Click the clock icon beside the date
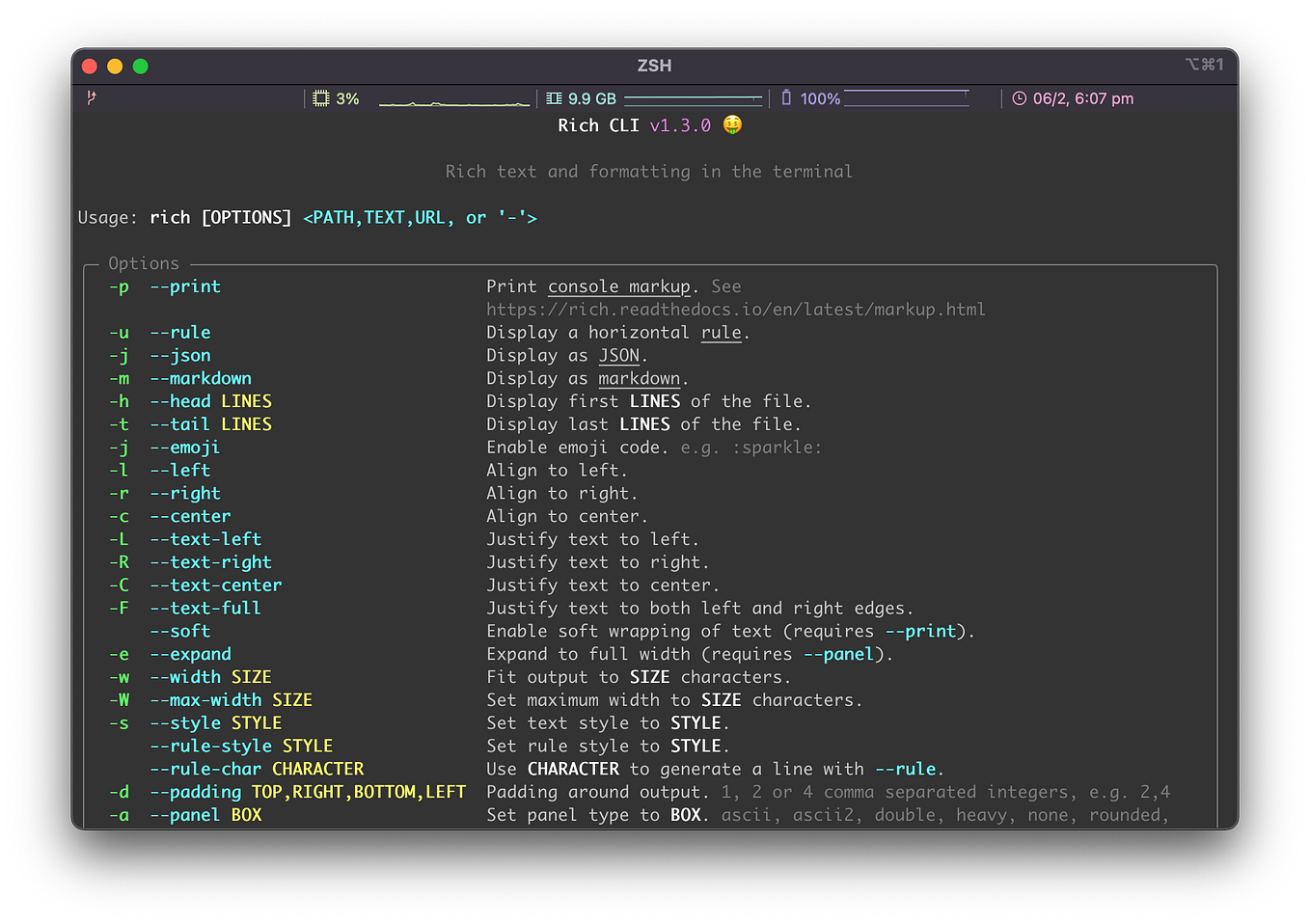Viewport: 1310px width, 924px height. (1020, 97)
